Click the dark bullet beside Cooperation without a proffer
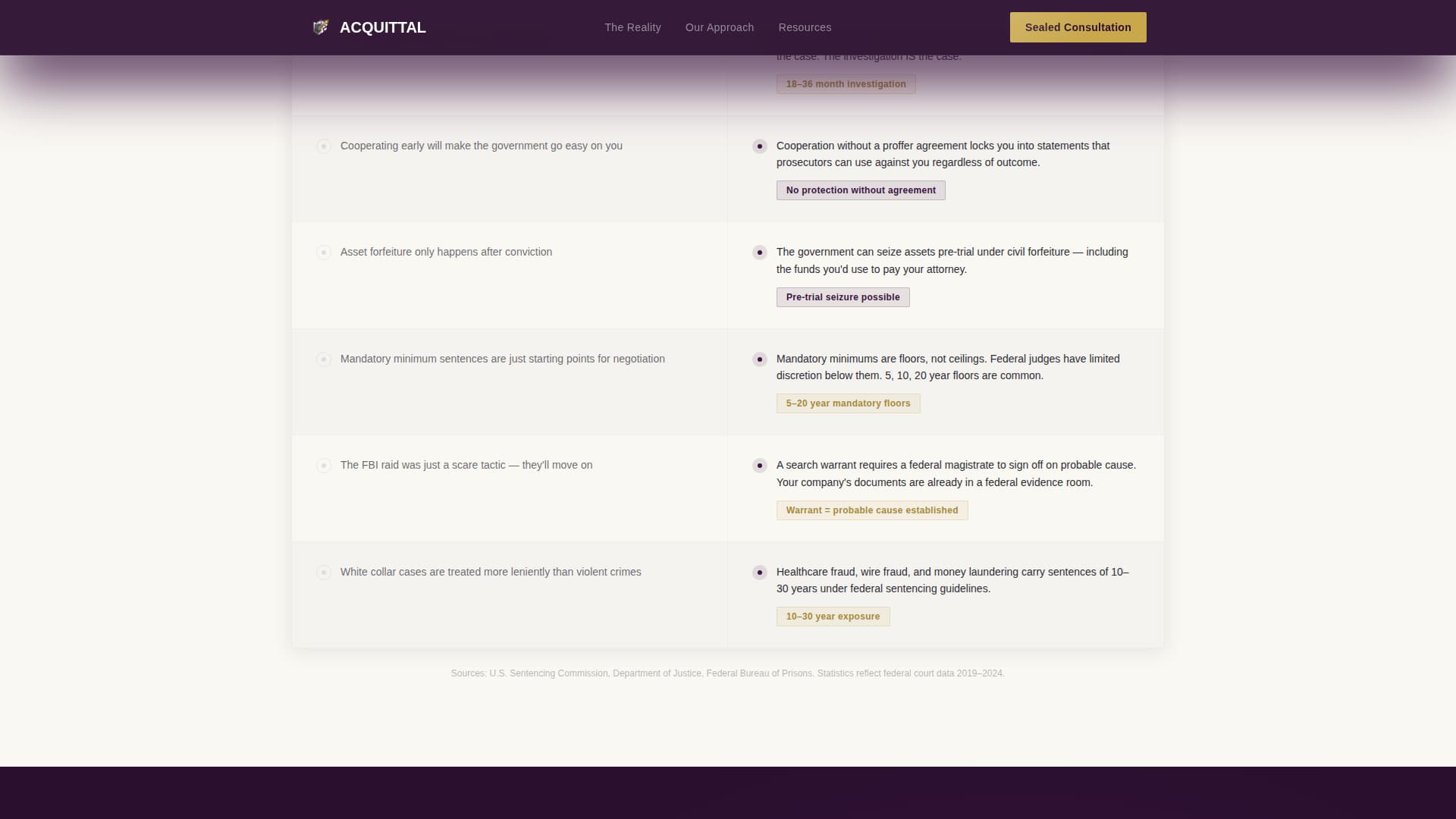 click(760, 146)
